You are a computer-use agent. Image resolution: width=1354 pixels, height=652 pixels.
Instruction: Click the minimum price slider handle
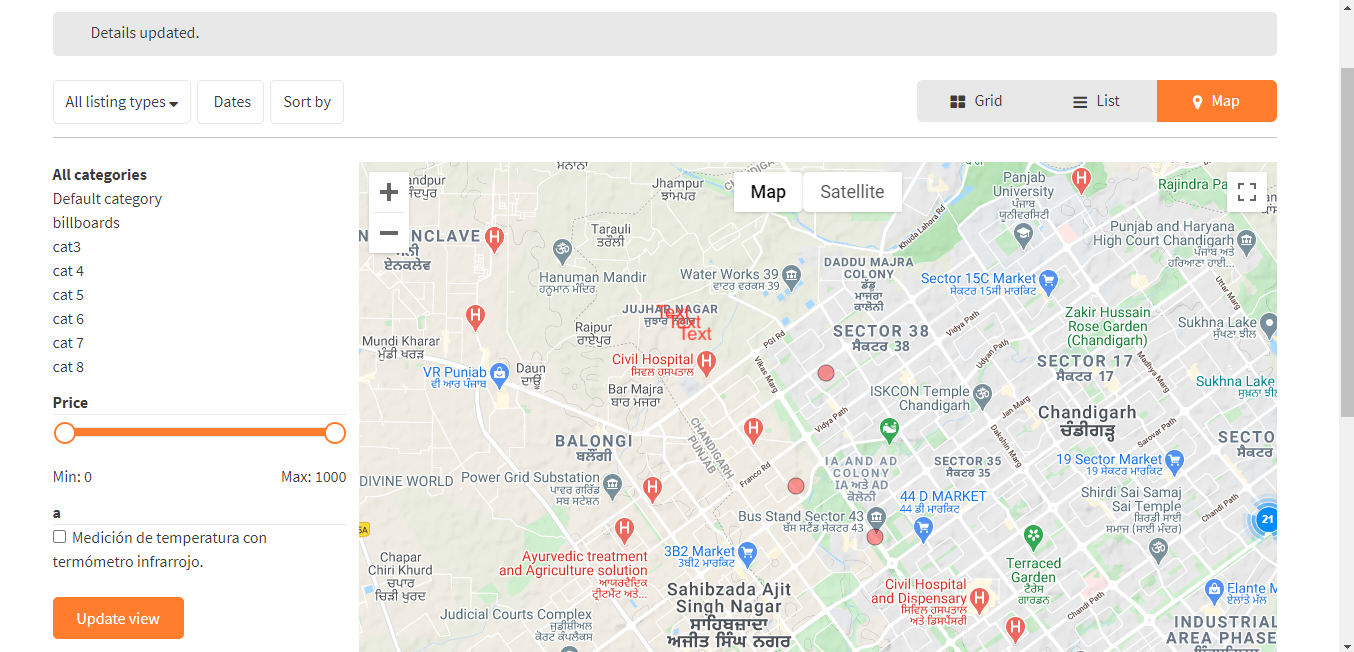tap(65, 433)
